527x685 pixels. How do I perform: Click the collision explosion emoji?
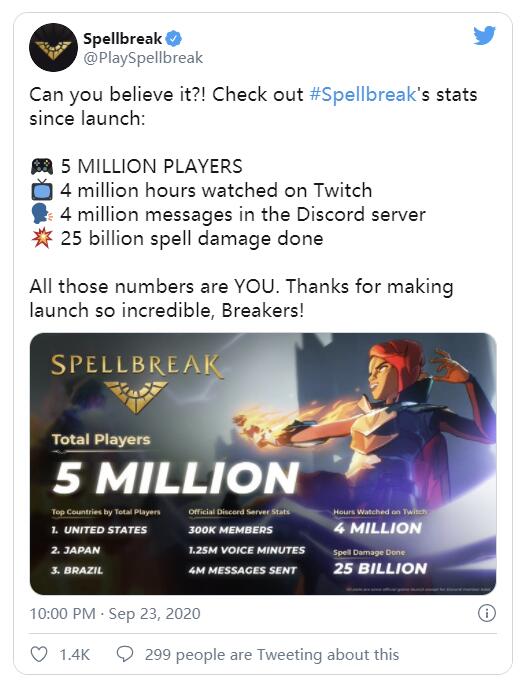click(x=42, y=238)
